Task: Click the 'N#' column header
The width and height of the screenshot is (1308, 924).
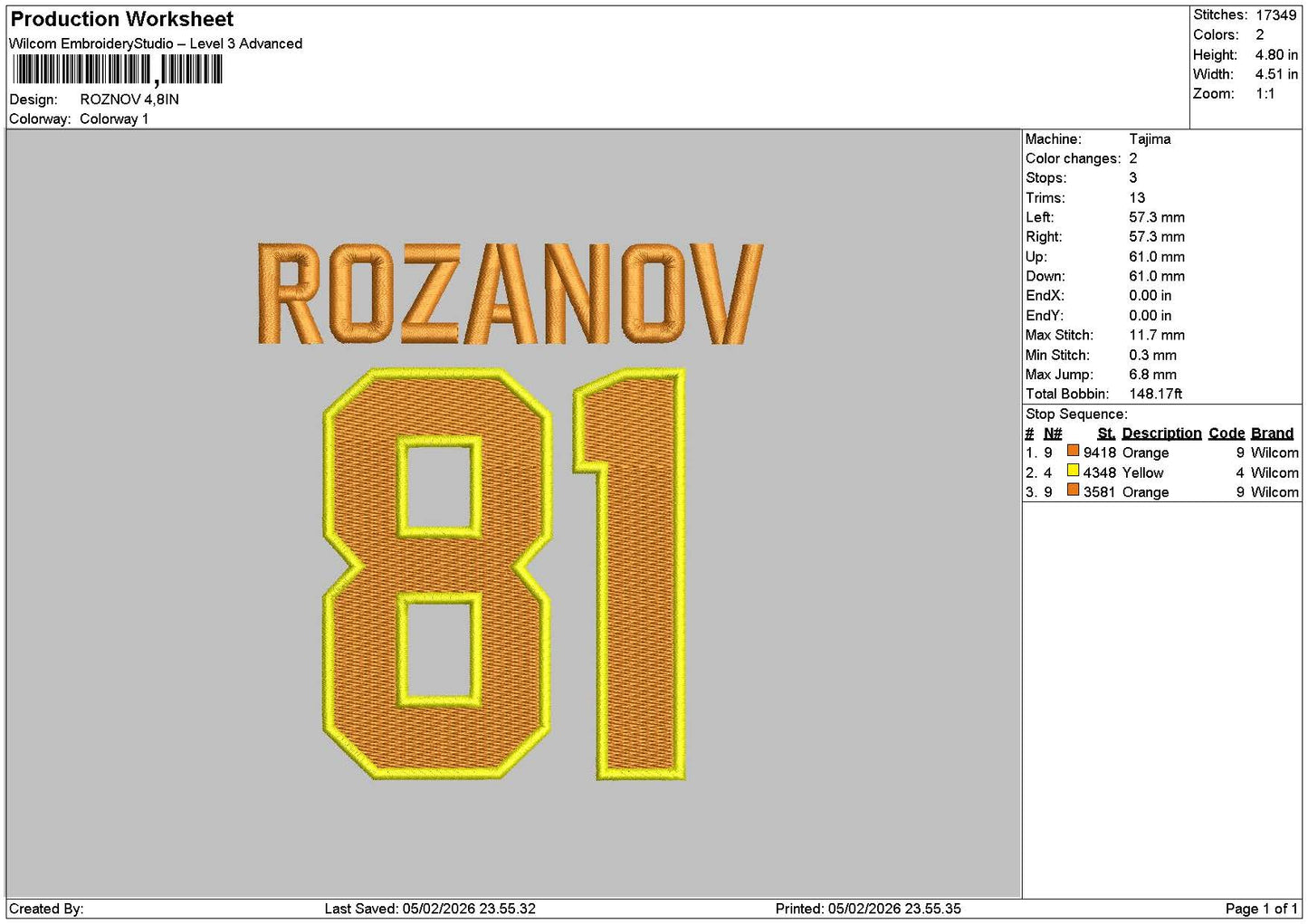Action: [1053, 433]
